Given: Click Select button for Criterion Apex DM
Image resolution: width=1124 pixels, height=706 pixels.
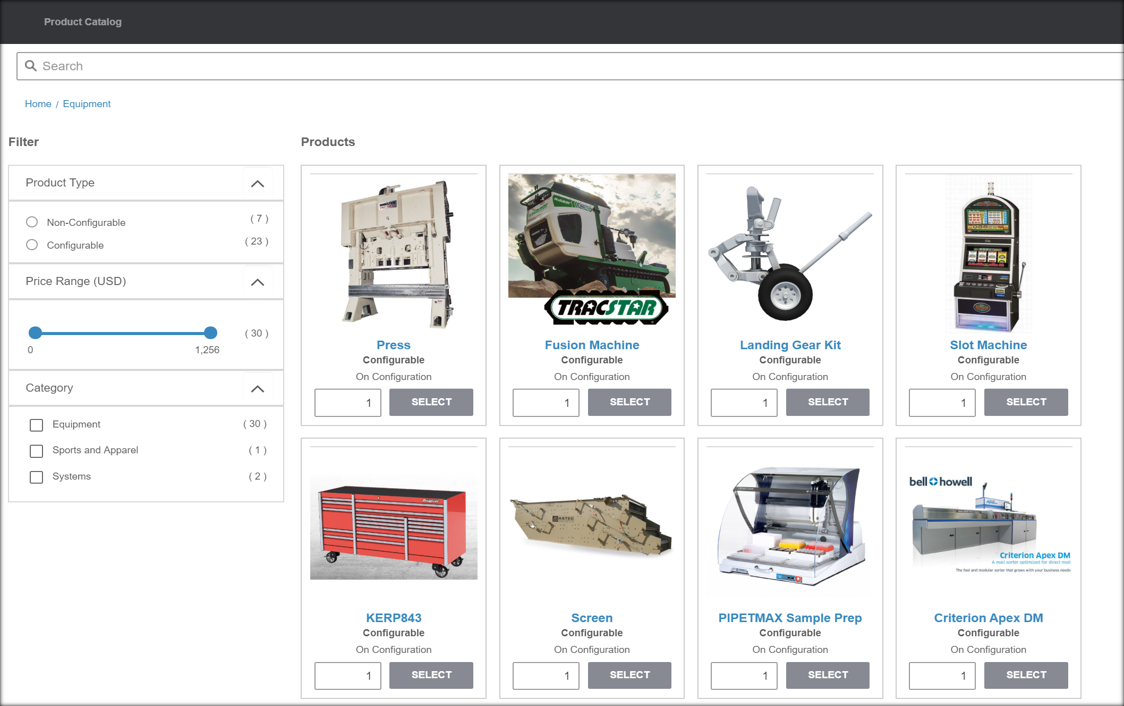Looking at the screenshot, I should click(1026, 675).
